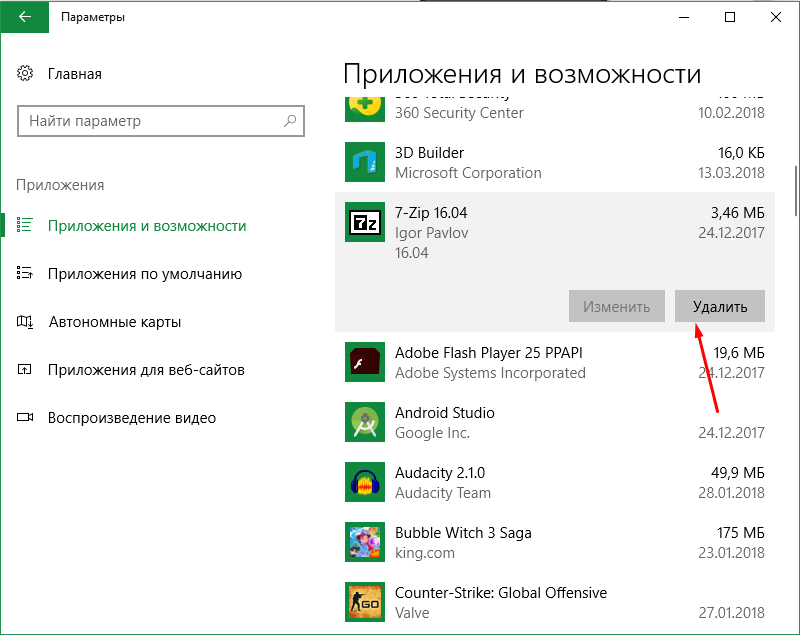The width and height of the screenshot is (800, 635).
Task: Select the Android Studio icon
Action: 365,422
